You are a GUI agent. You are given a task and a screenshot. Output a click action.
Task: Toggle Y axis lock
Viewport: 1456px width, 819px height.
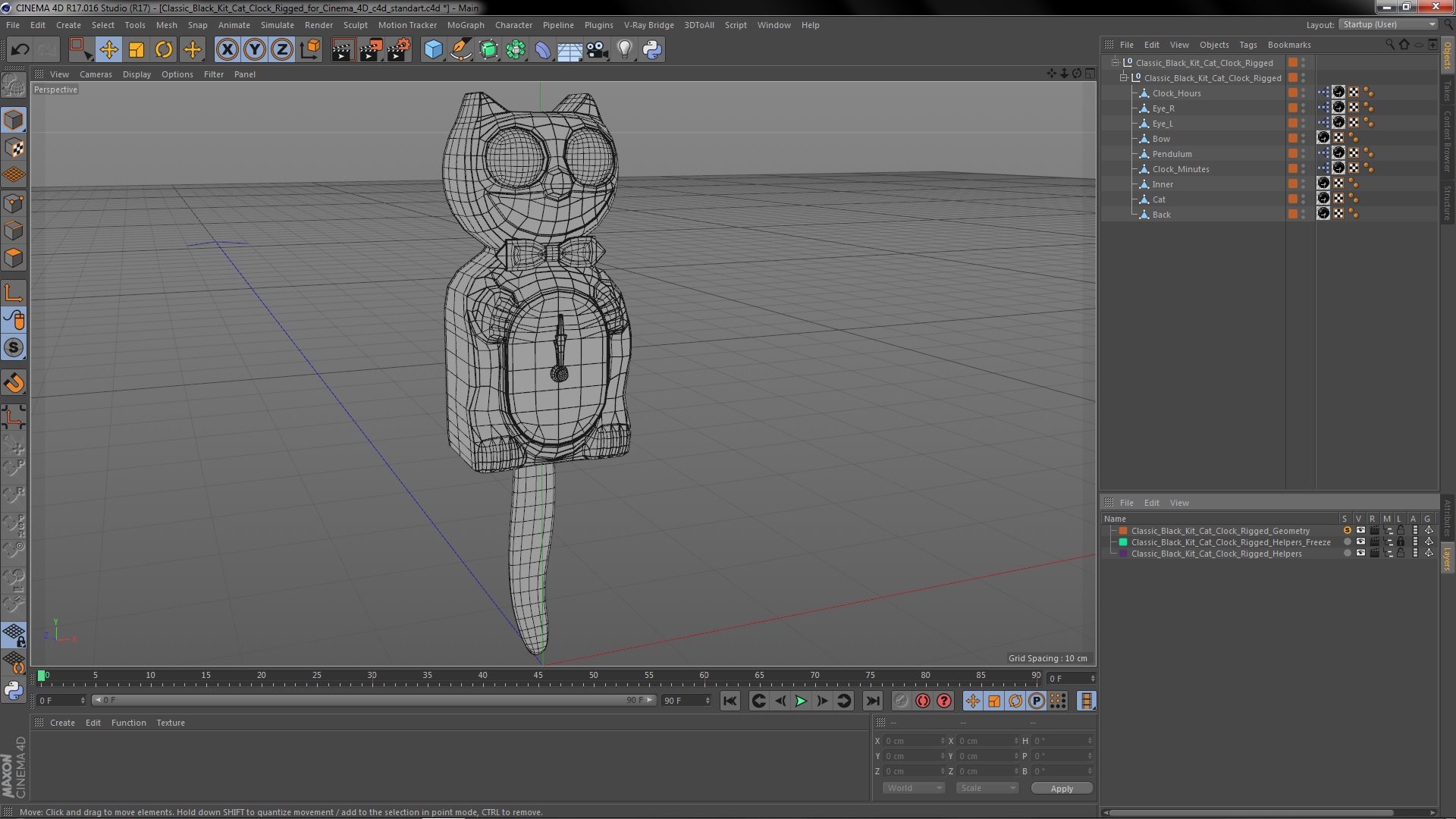255,50
